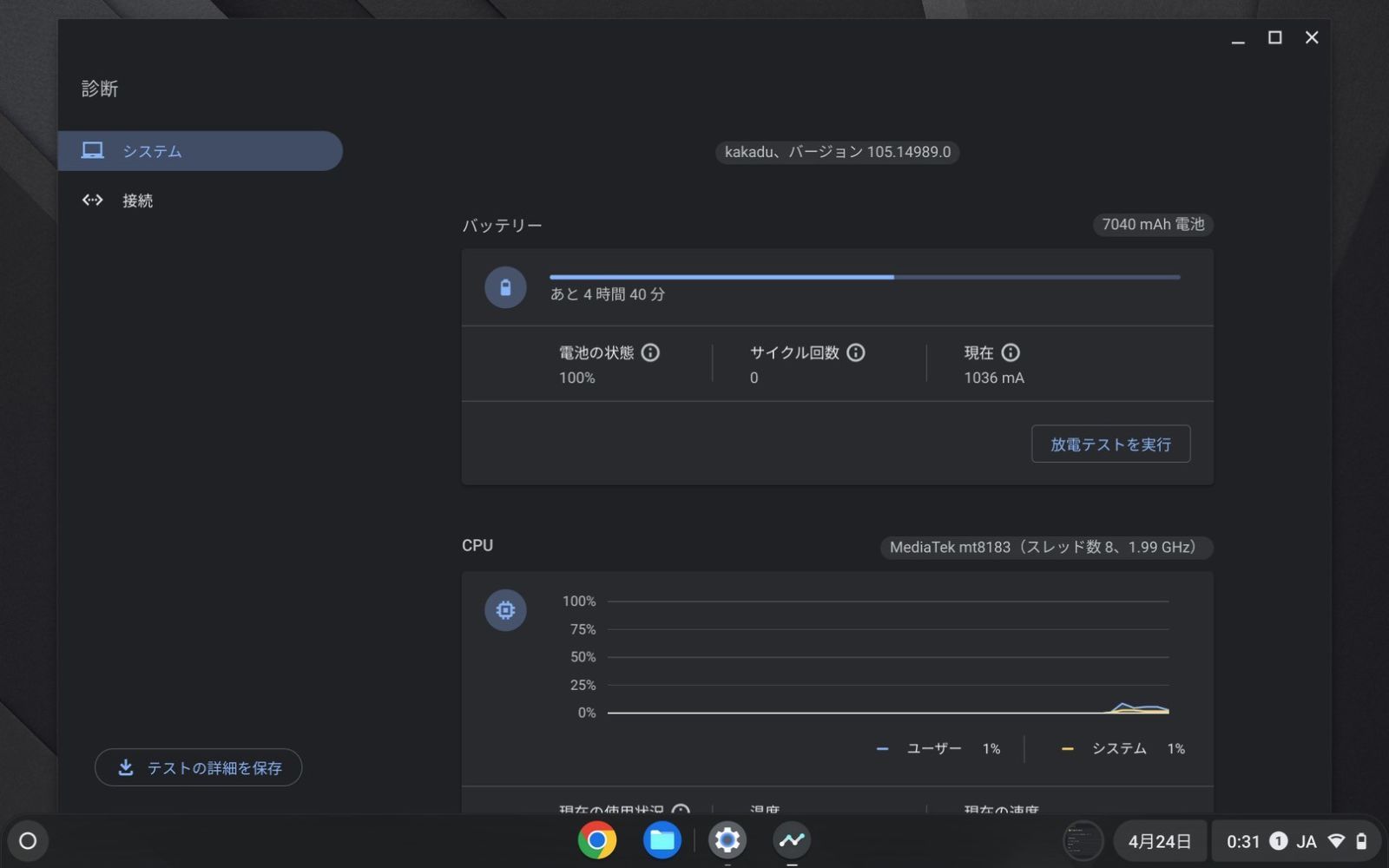
Task: Click the 電池の状態 100% value
Action: [x=577, y=378]
